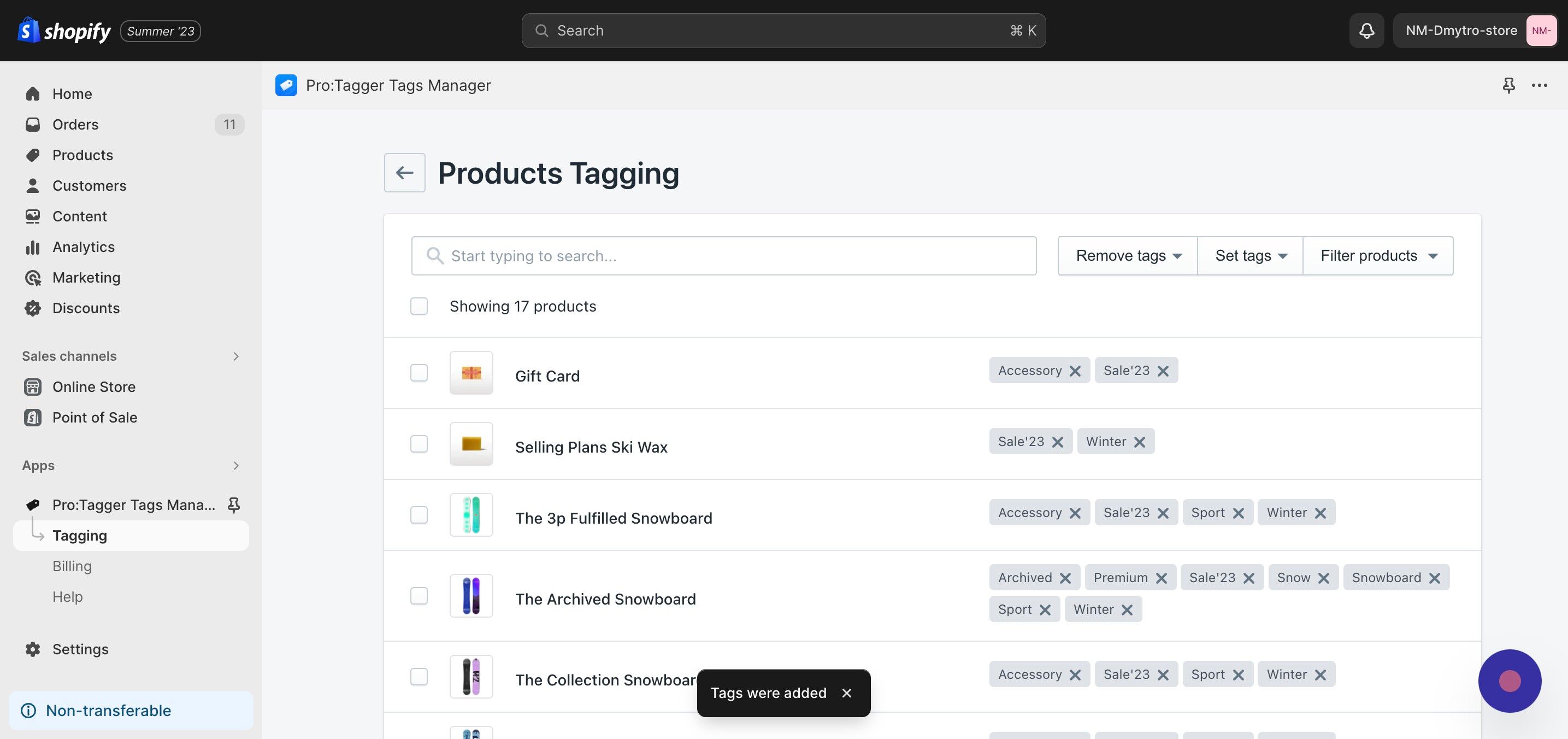The width and height of the screenshot is (1568, 739).
Task: Open the Filter products dropdown
Action: pos(1378,256)
